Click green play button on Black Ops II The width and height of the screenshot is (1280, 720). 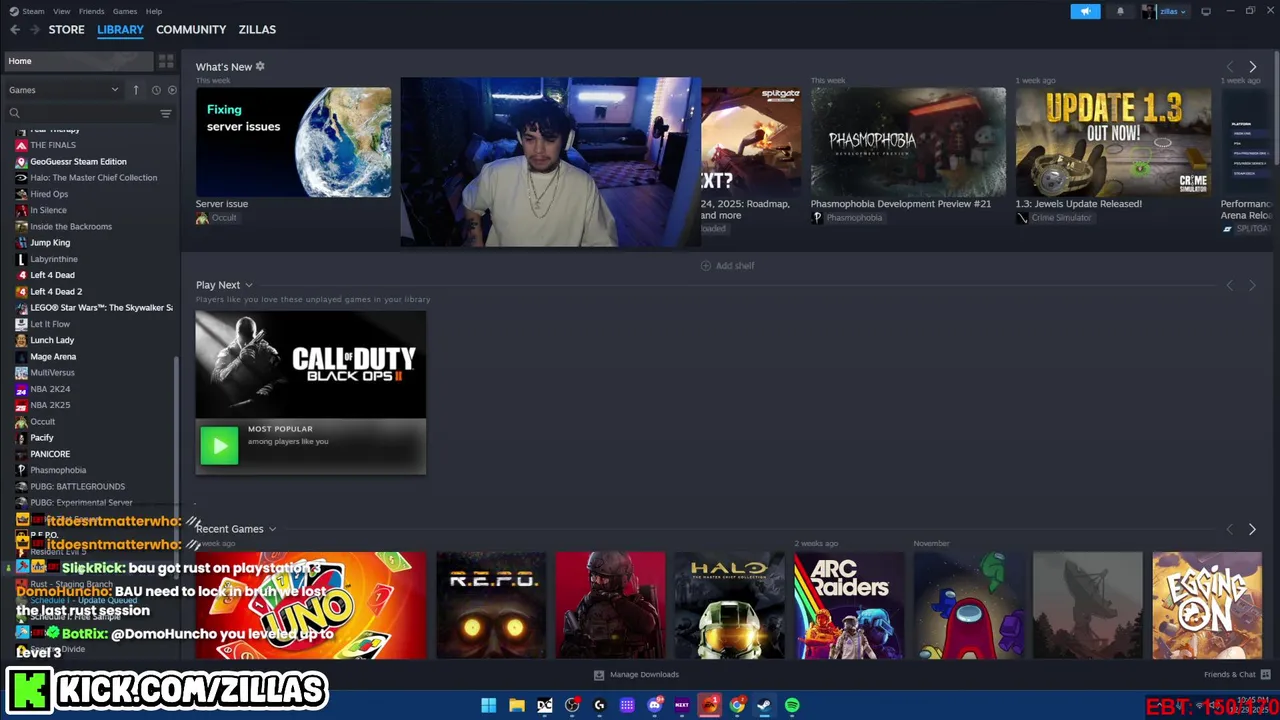tap(219, 445)
